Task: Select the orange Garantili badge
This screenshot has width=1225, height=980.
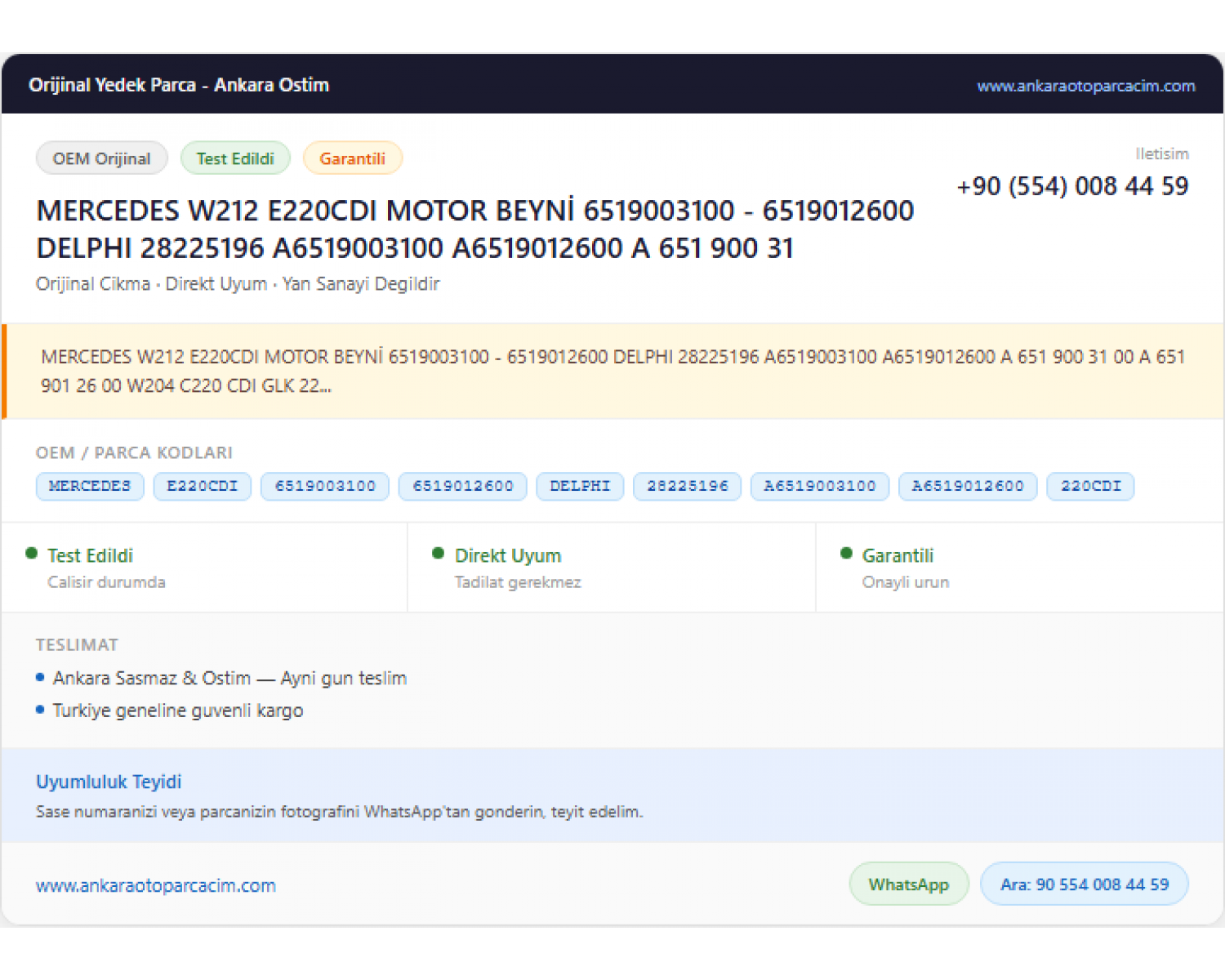Action: click(x=353, y=158)
